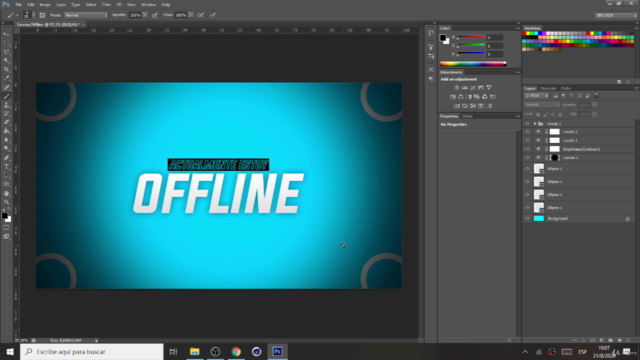Screen dimensions: 640x360
Task: Add a Hue/Saturation adjustment from Adjustments panel
Action: (453, 97)
